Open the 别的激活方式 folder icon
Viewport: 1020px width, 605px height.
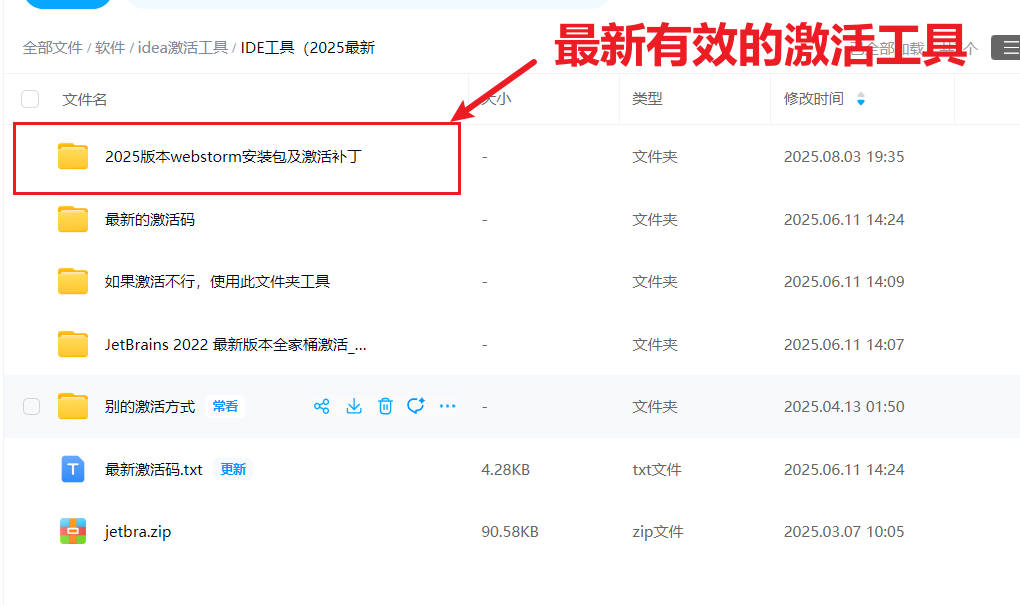tap(73, 406)
